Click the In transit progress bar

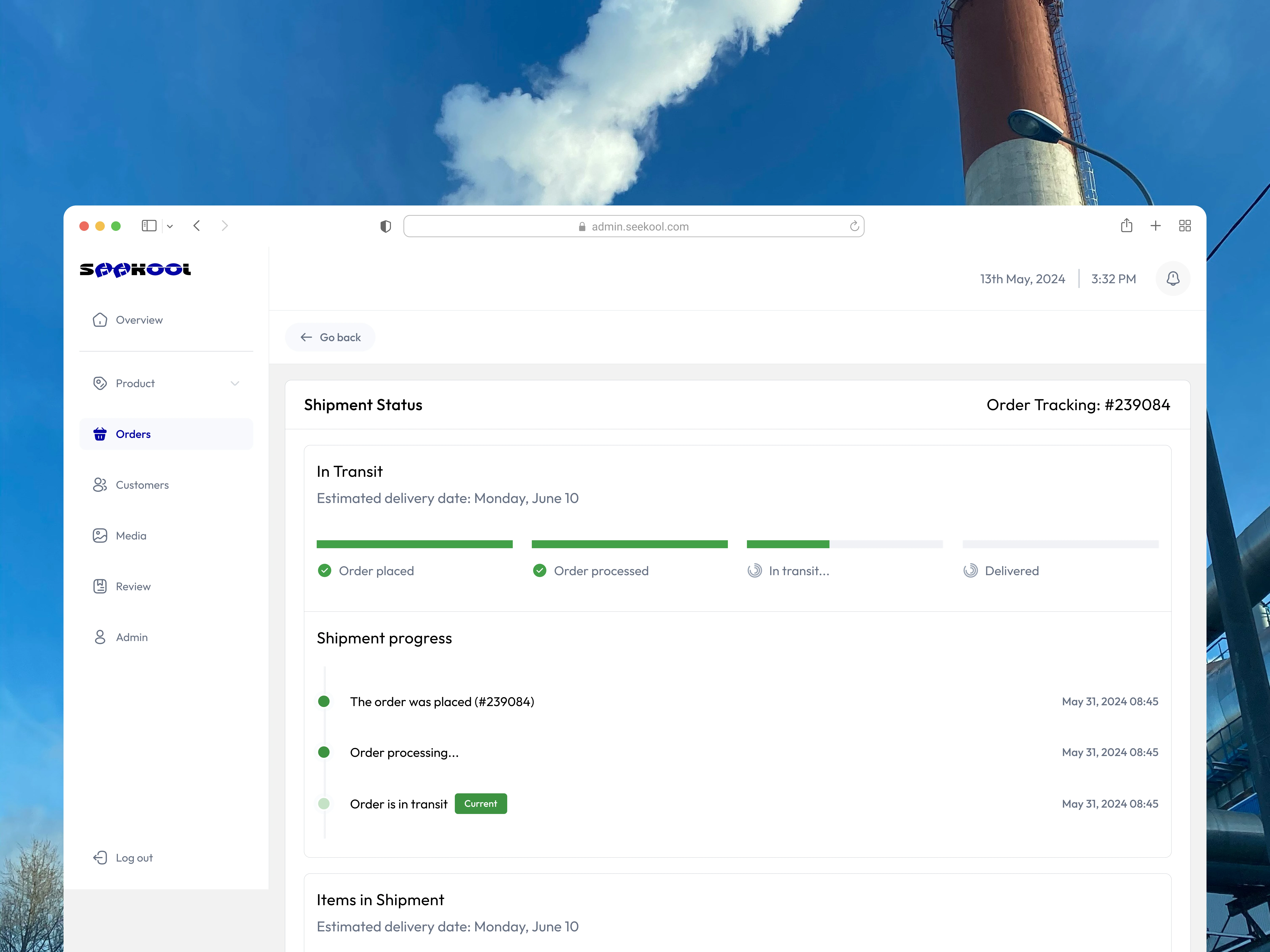(x=845, y=544)
